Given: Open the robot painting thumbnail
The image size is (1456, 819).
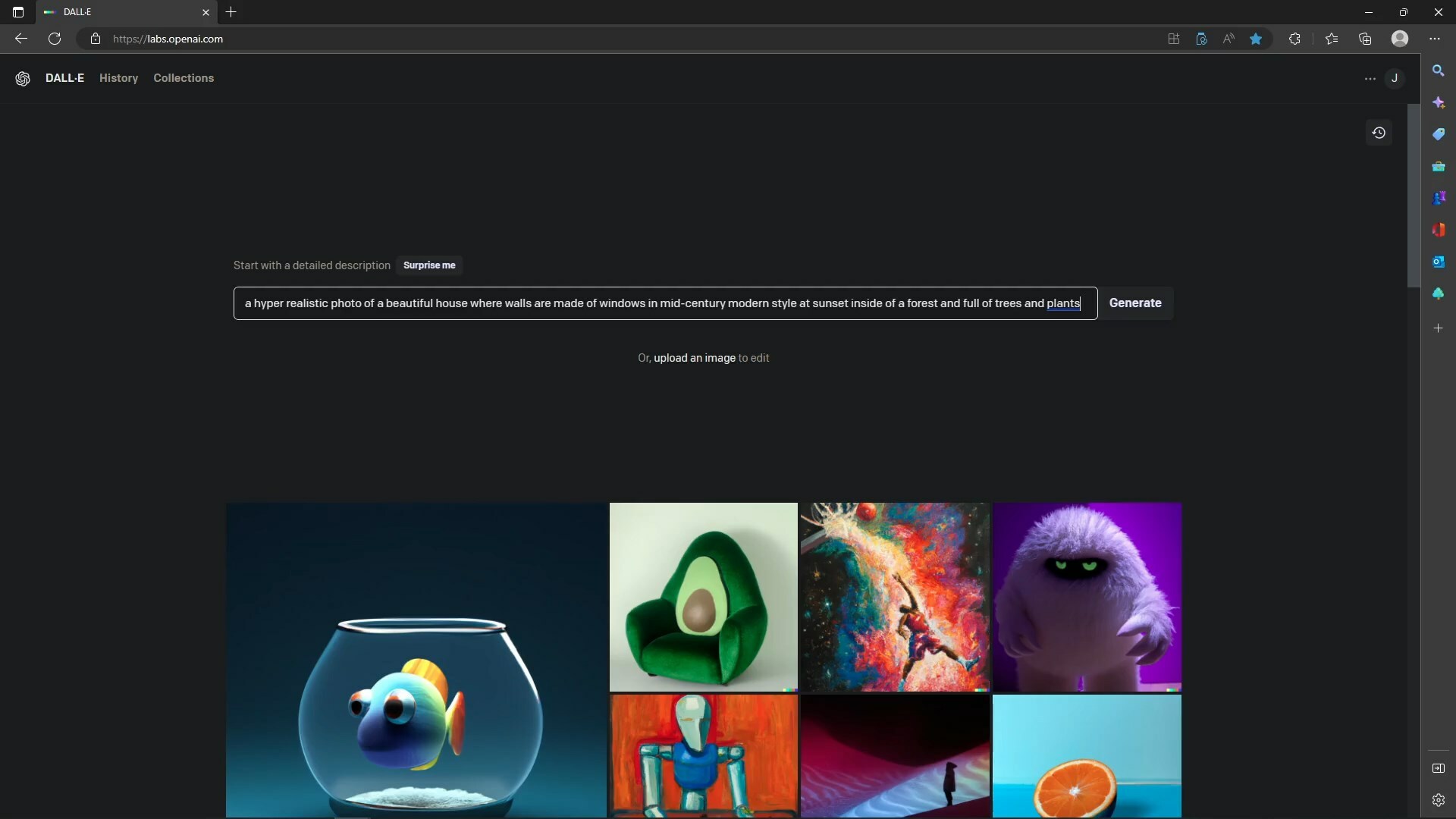Looking at the screenshot, I should 704,756.
